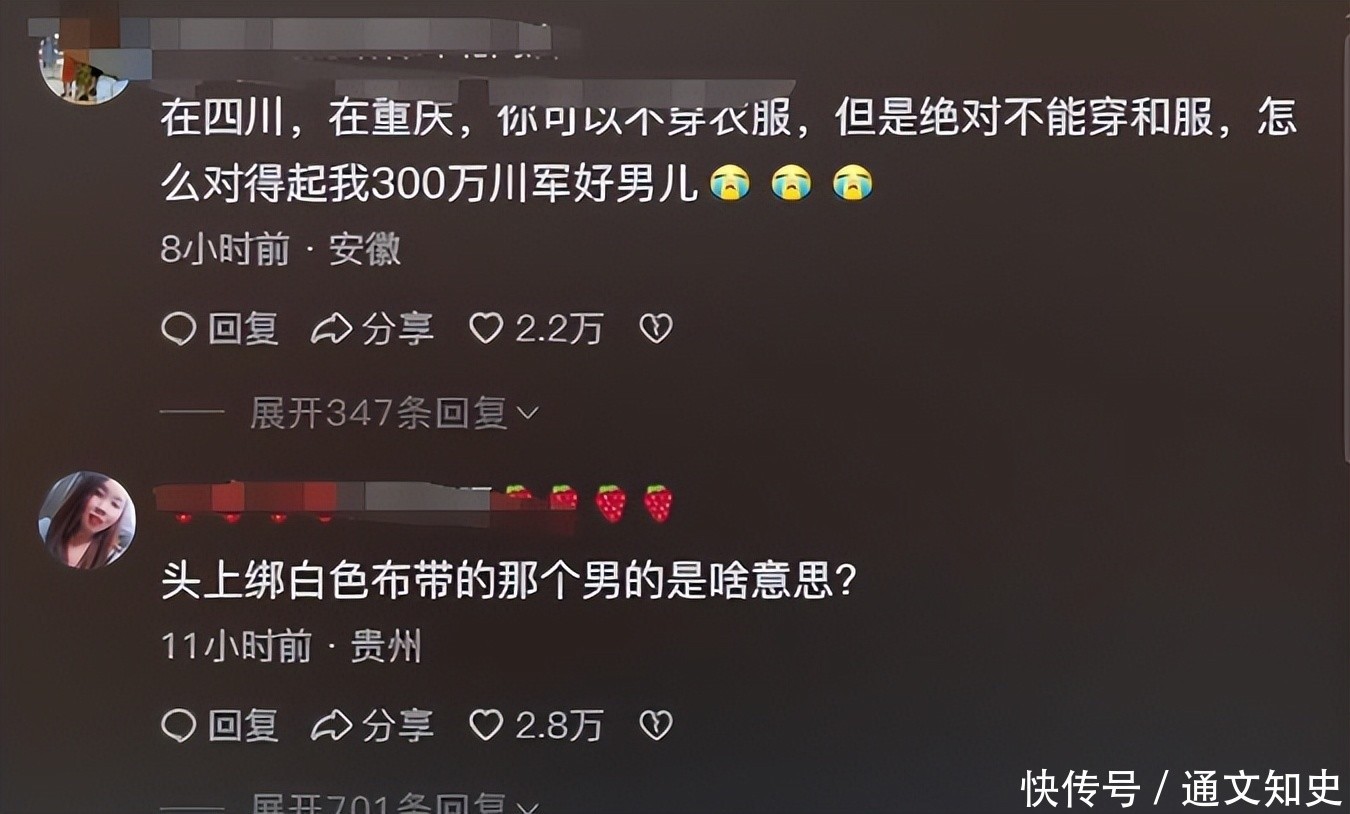Dislike the Anhui comment via broken heart
1350x814 pixels.
656,329
